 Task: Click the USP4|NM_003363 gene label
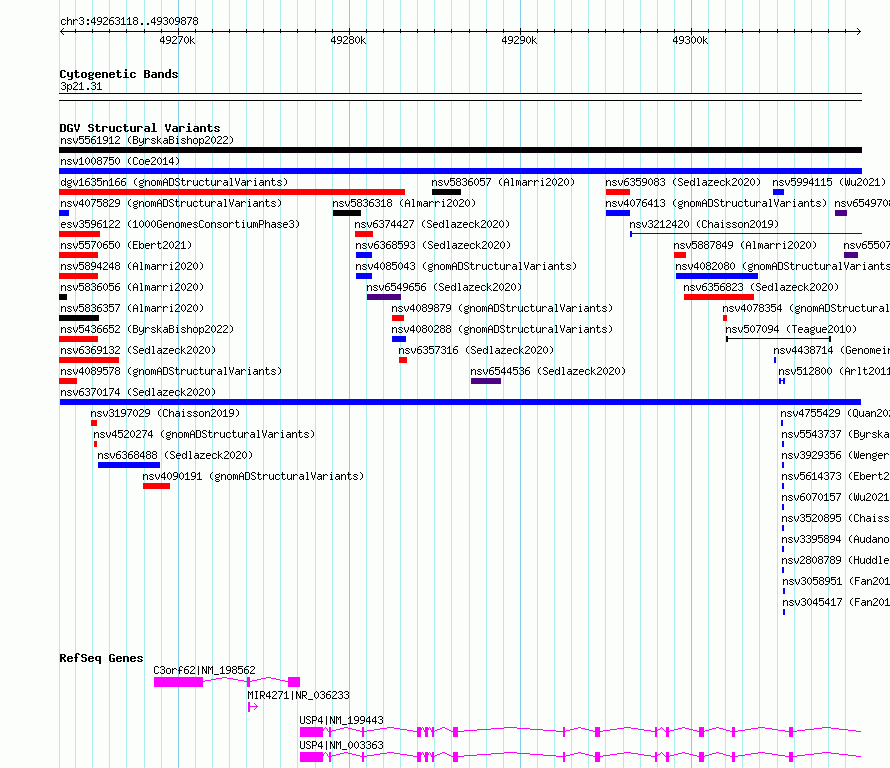[342, 745]
